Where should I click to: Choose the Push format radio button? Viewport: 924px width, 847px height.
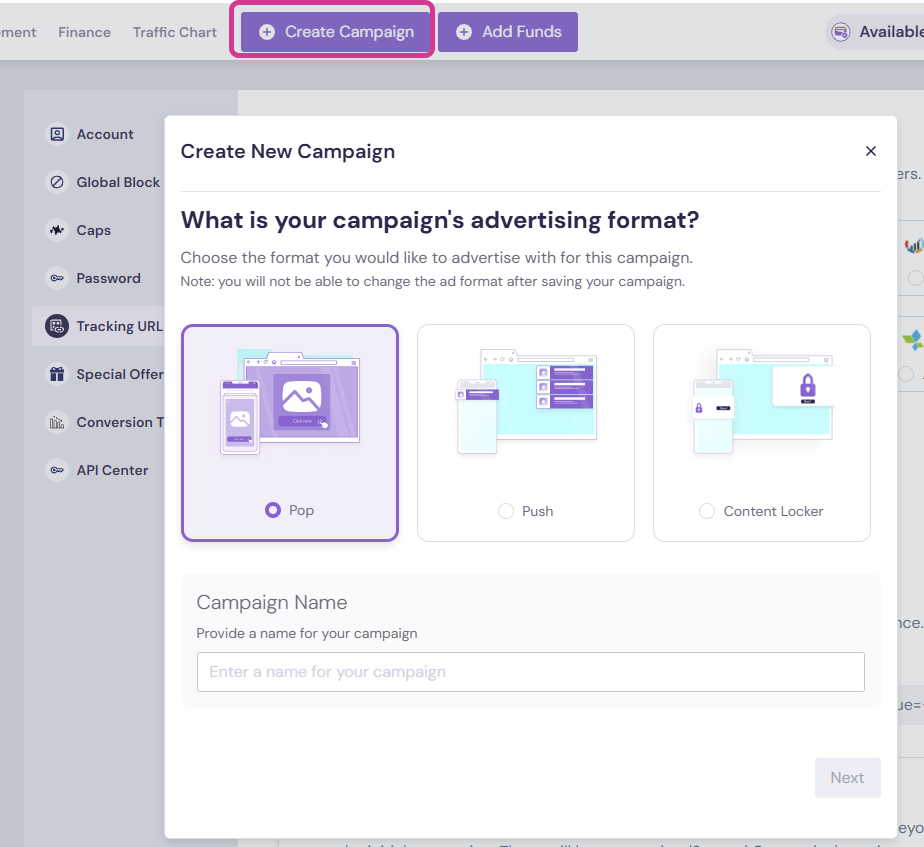[506, 510]
